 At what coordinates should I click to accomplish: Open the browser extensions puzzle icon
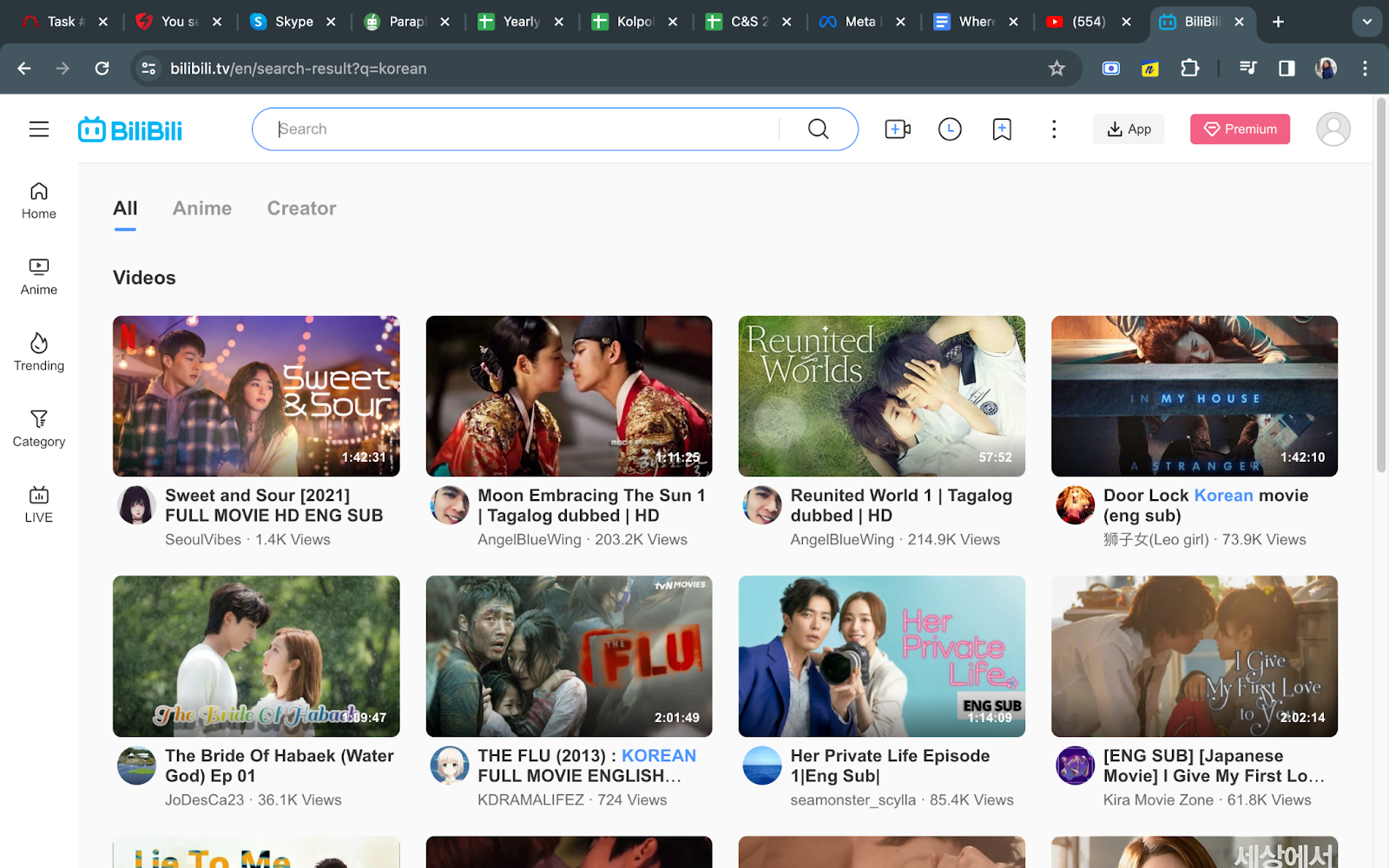point(1190,69)
